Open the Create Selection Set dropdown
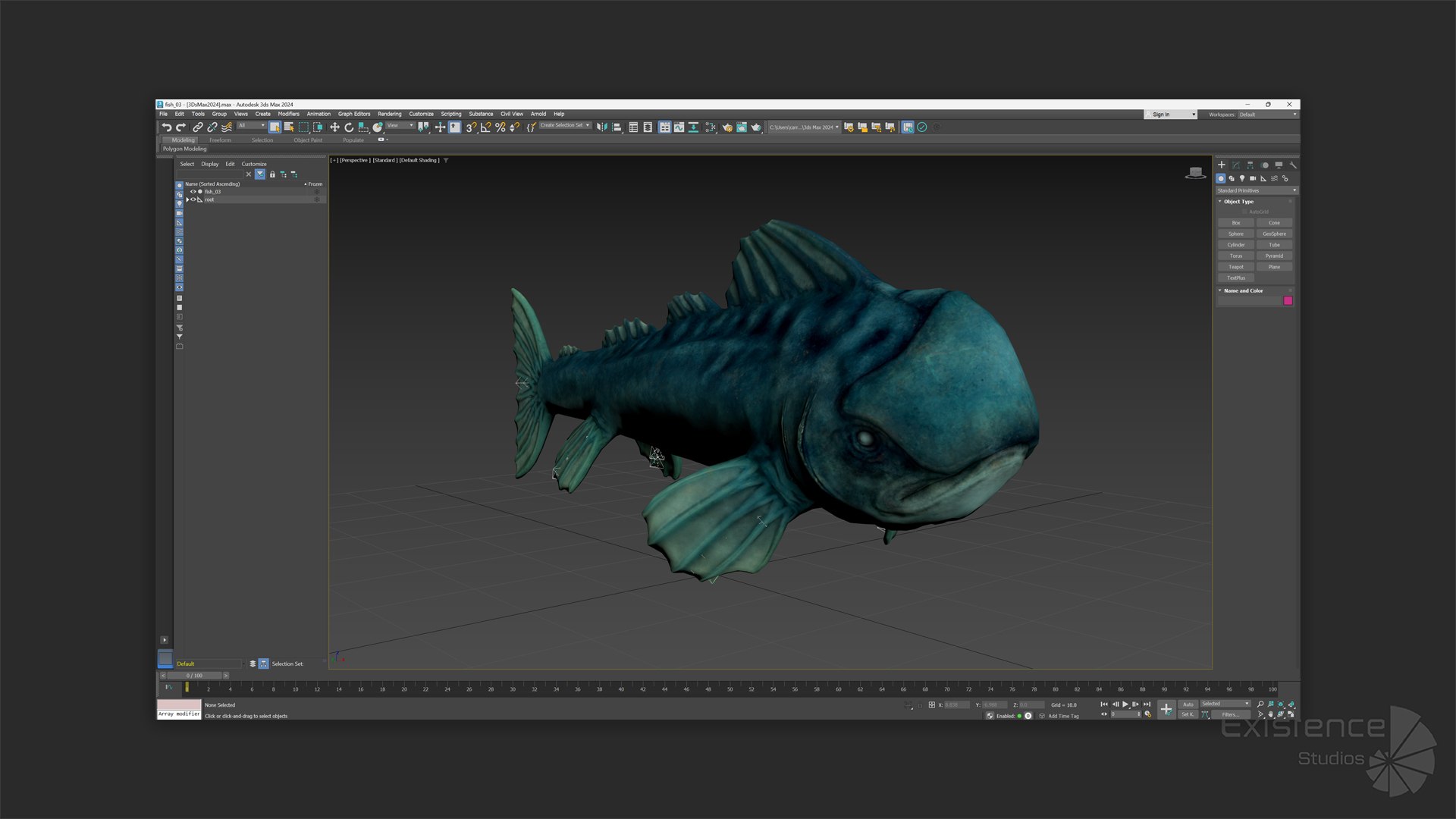 tap(565, 125)
